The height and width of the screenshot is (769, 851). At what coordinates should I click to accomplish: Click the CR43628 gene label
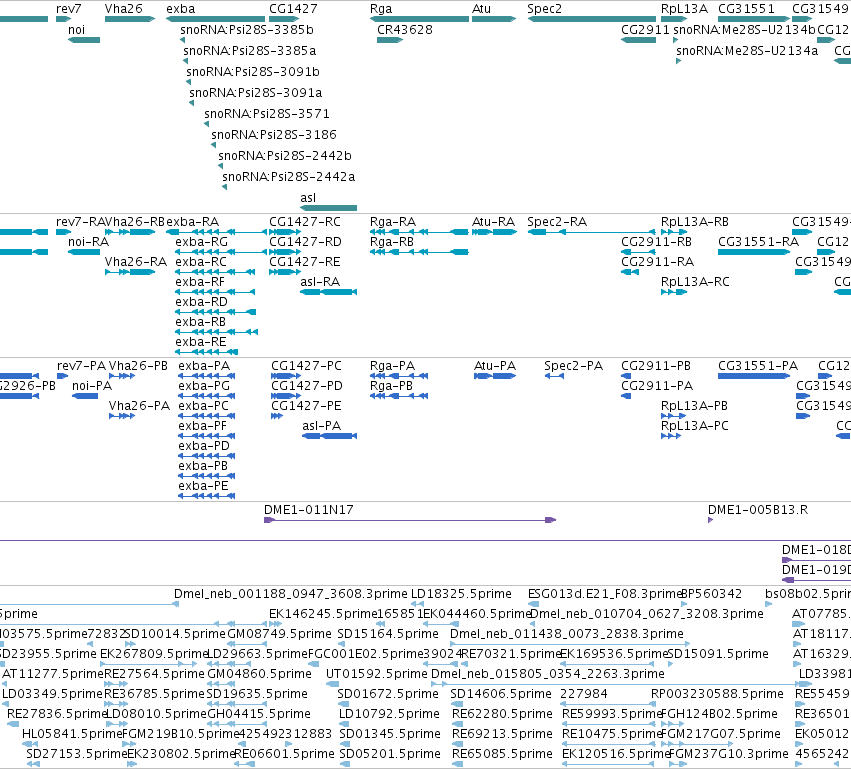(x=405, y=30)
